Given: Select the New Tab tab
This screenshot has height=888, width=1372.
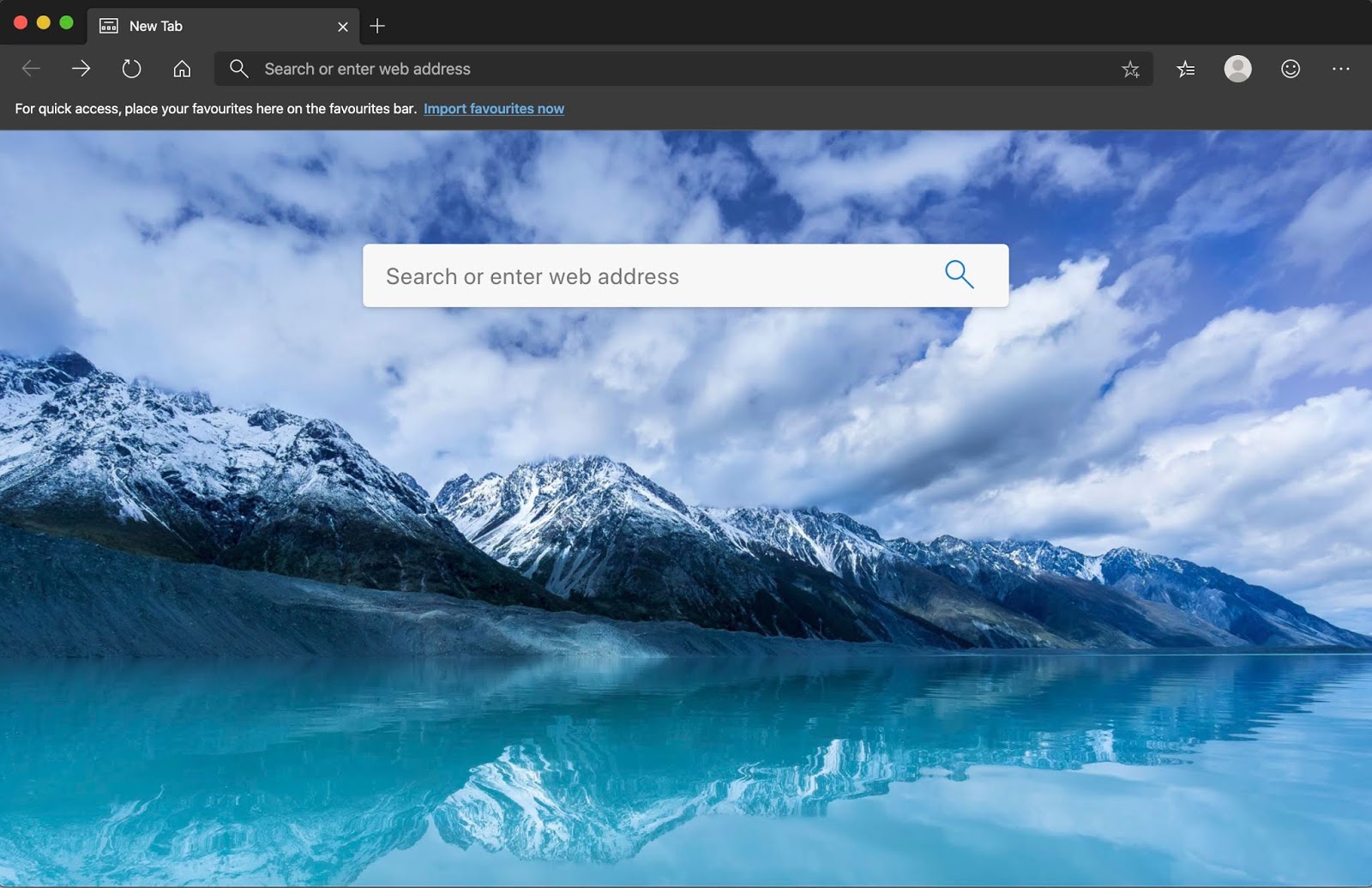Looking at the screenshot, I should coord(223,26).
